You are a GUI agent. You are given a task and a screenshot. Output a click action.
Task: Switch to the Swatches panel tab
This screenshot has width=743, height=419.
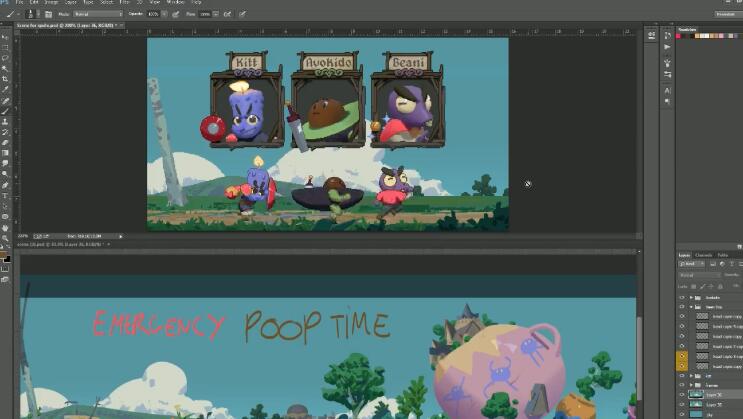687,29
